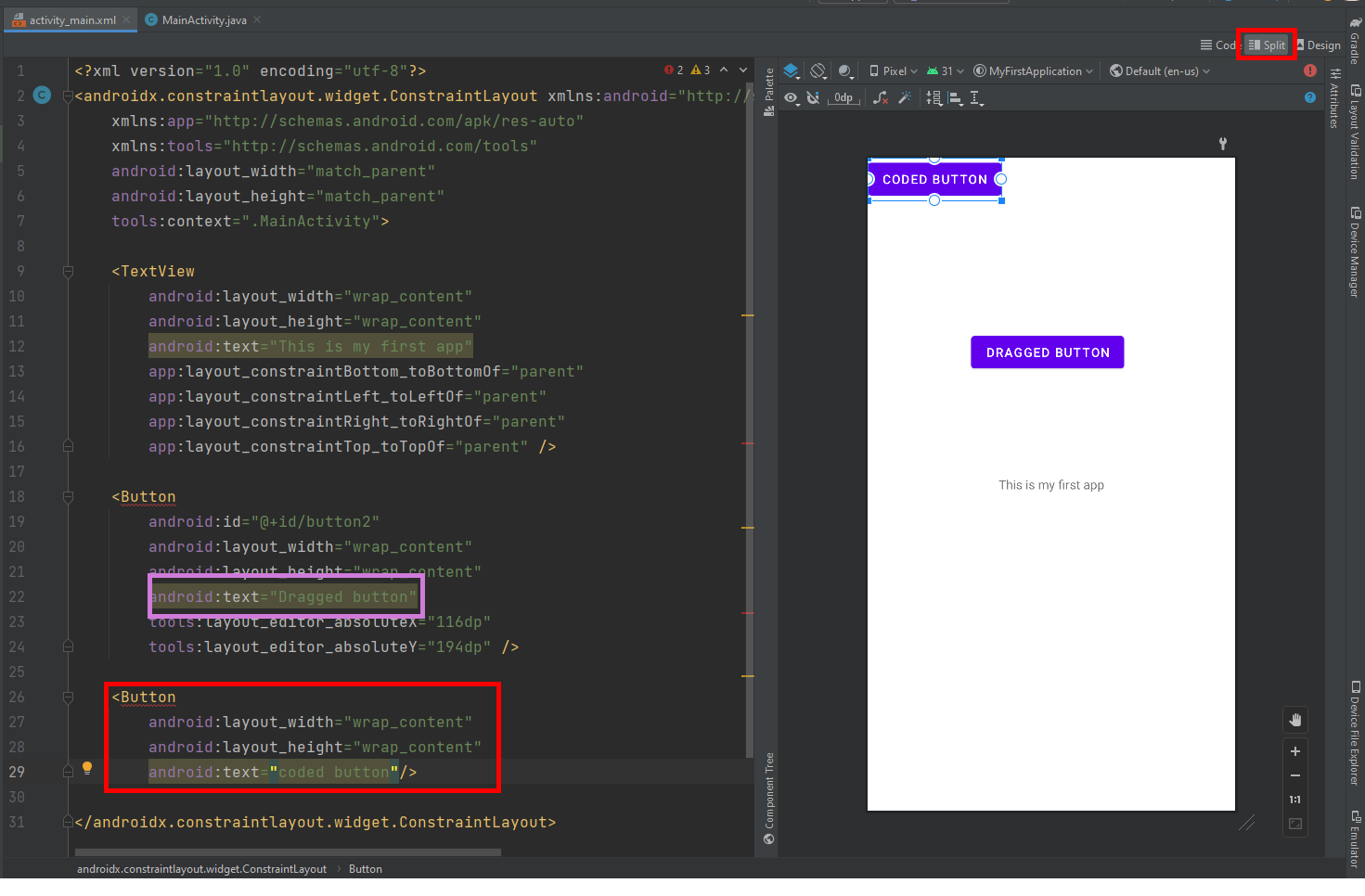Click the 0dp default margins field
This screenshot has height=896, width=1365.
coord(843,97)
